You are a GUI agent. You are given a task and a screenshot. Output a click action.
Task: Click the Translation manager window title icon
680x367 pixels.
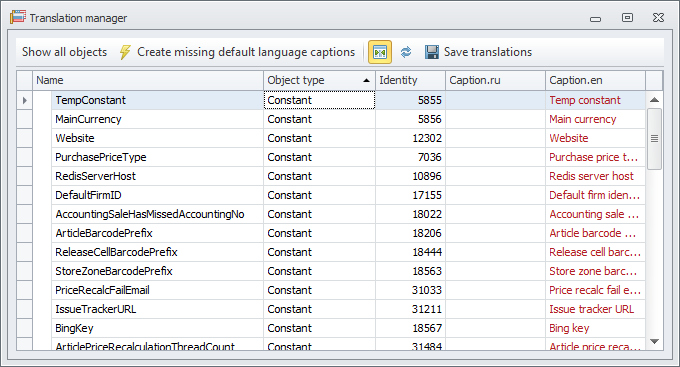point(18,17)
